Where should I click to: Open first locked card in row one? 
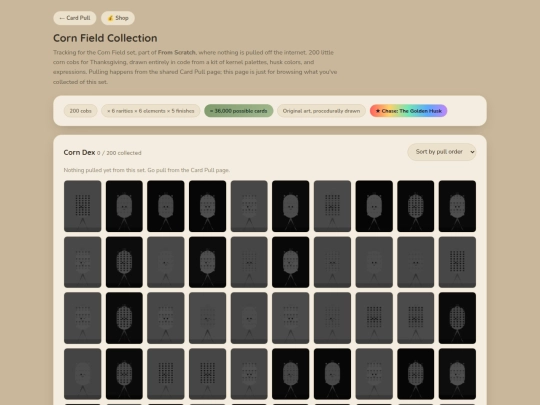click(83, 206)
